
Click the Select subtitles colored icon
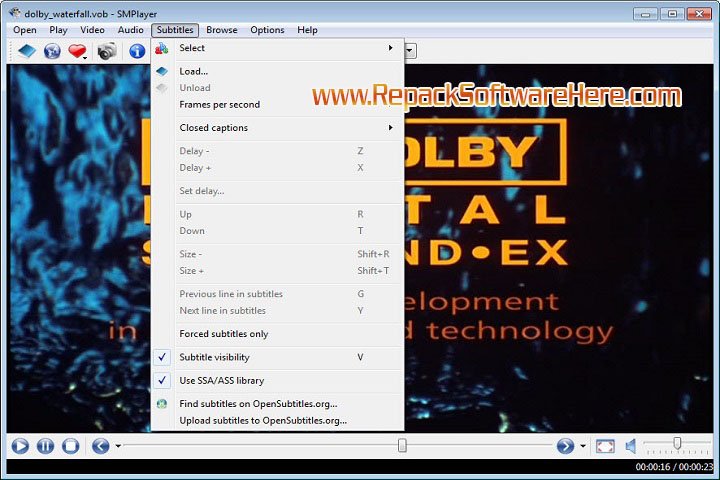[162, 48]
